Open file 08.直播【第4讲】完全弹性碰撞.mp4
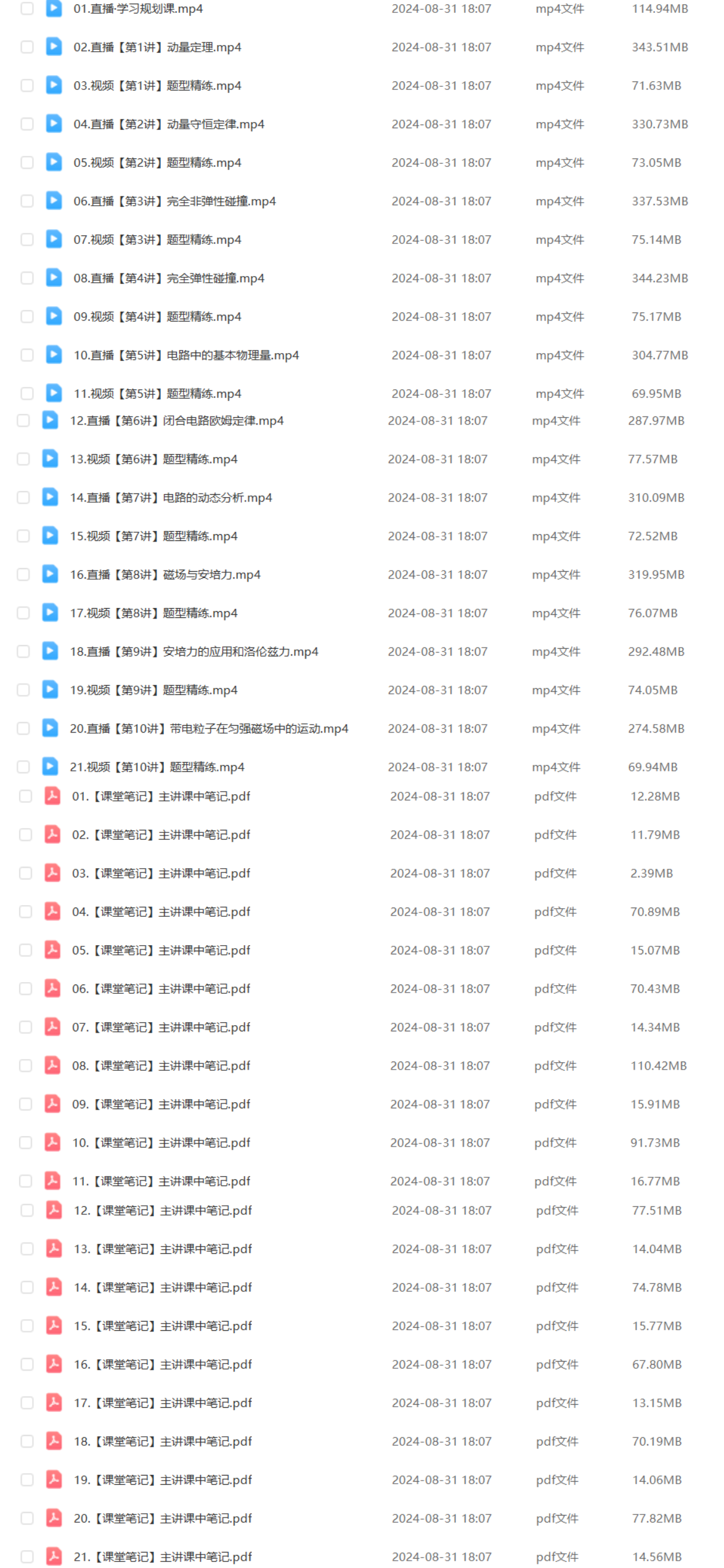The width and height of the screenshot is (724, 1568). coord(169,278)
